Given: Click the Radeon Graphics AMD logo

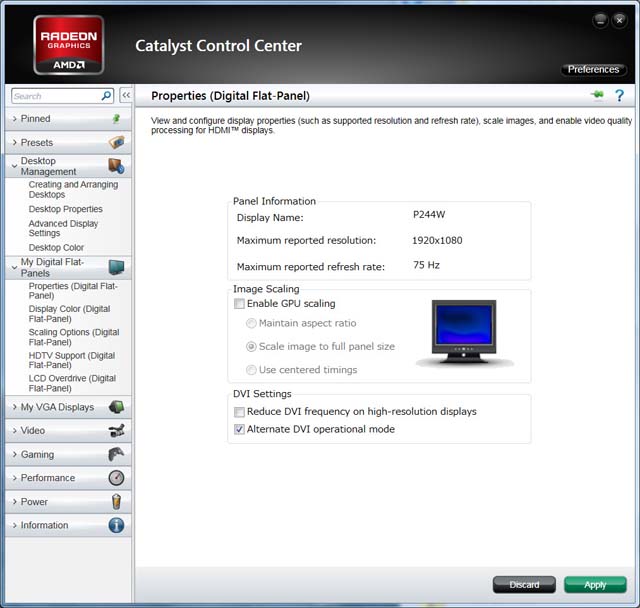Looking at the screenshot, I should click(x=69, y=45).
